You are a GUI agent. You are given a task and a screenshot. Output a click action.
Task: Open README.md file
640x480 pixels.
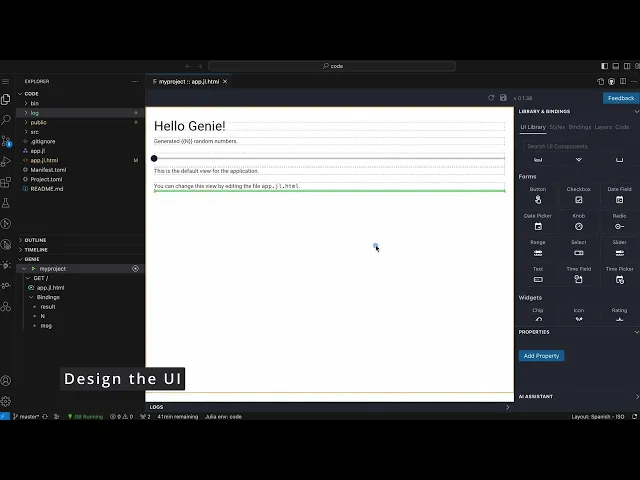47,189
